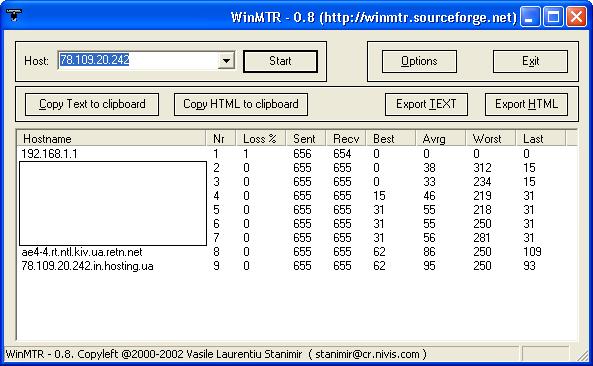The width and height of the screenshot is (593, 366).
Task: Click the resize grip in status bar corner
Action: (582, 355)
